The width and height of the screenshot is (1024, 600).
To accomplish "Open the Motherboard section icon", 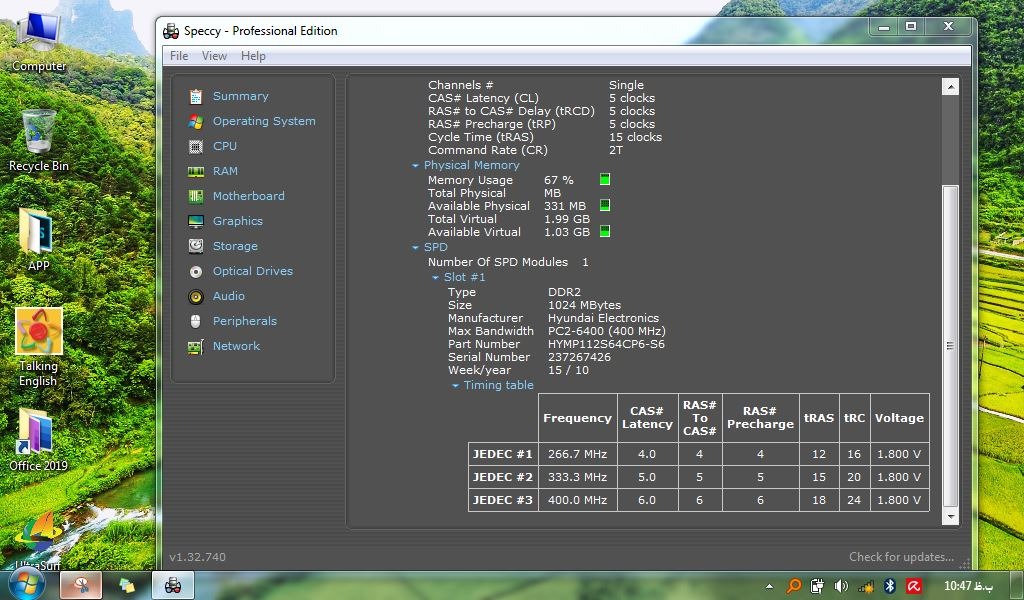I will [196, 196].
